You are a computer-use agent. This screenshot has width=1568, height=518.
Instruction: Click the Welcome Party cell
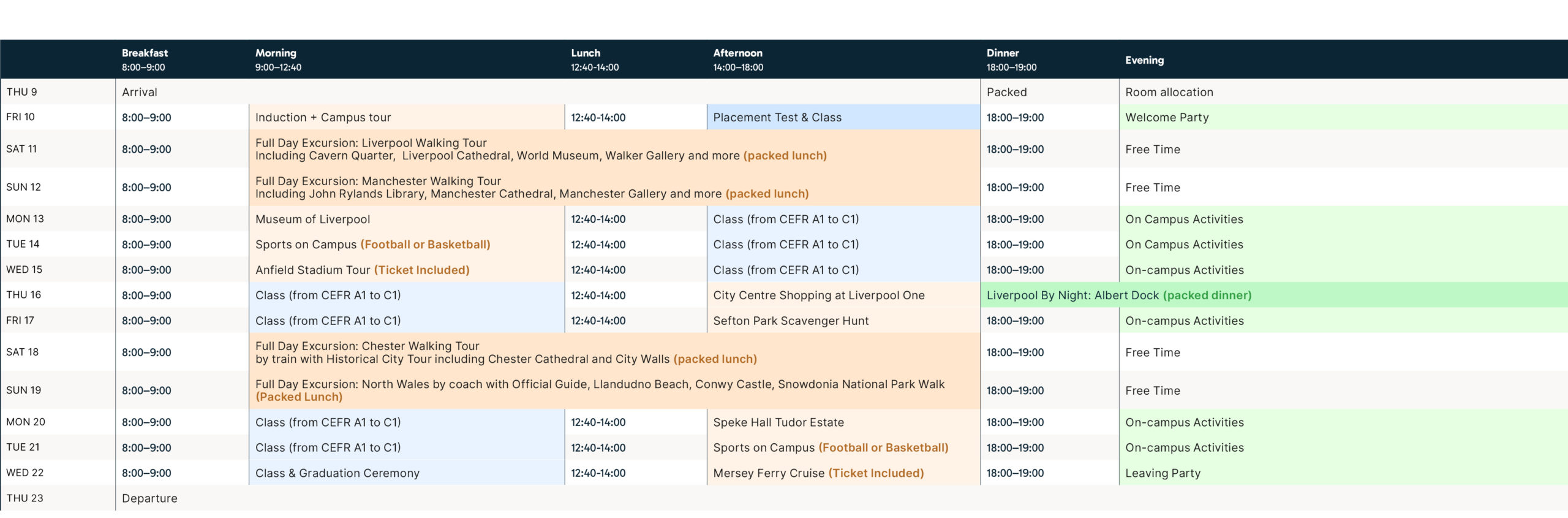tap(1167, 117)
